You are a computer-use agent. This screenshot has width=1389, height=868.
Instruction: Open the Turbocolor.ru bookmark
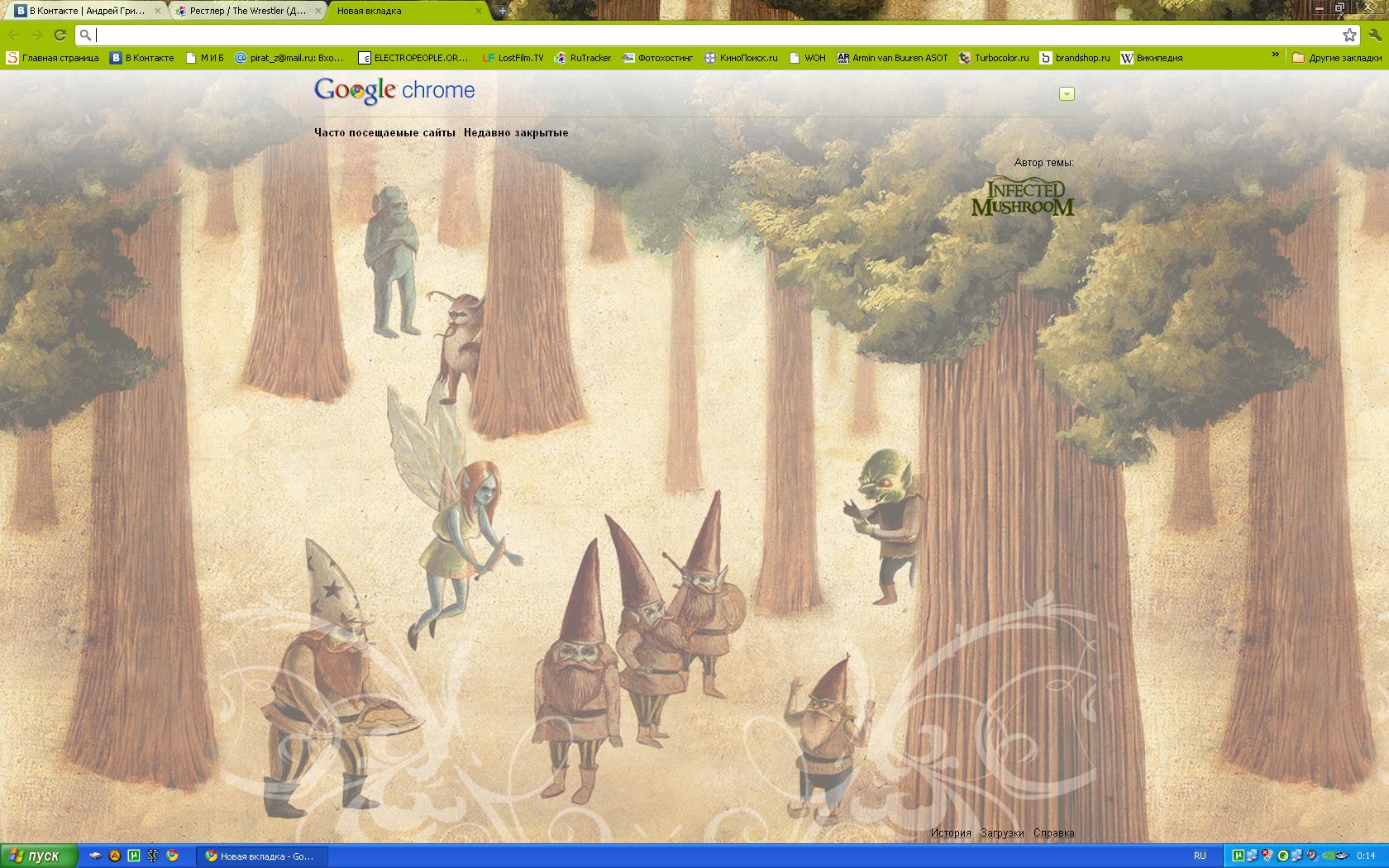[x=994, y=58]
